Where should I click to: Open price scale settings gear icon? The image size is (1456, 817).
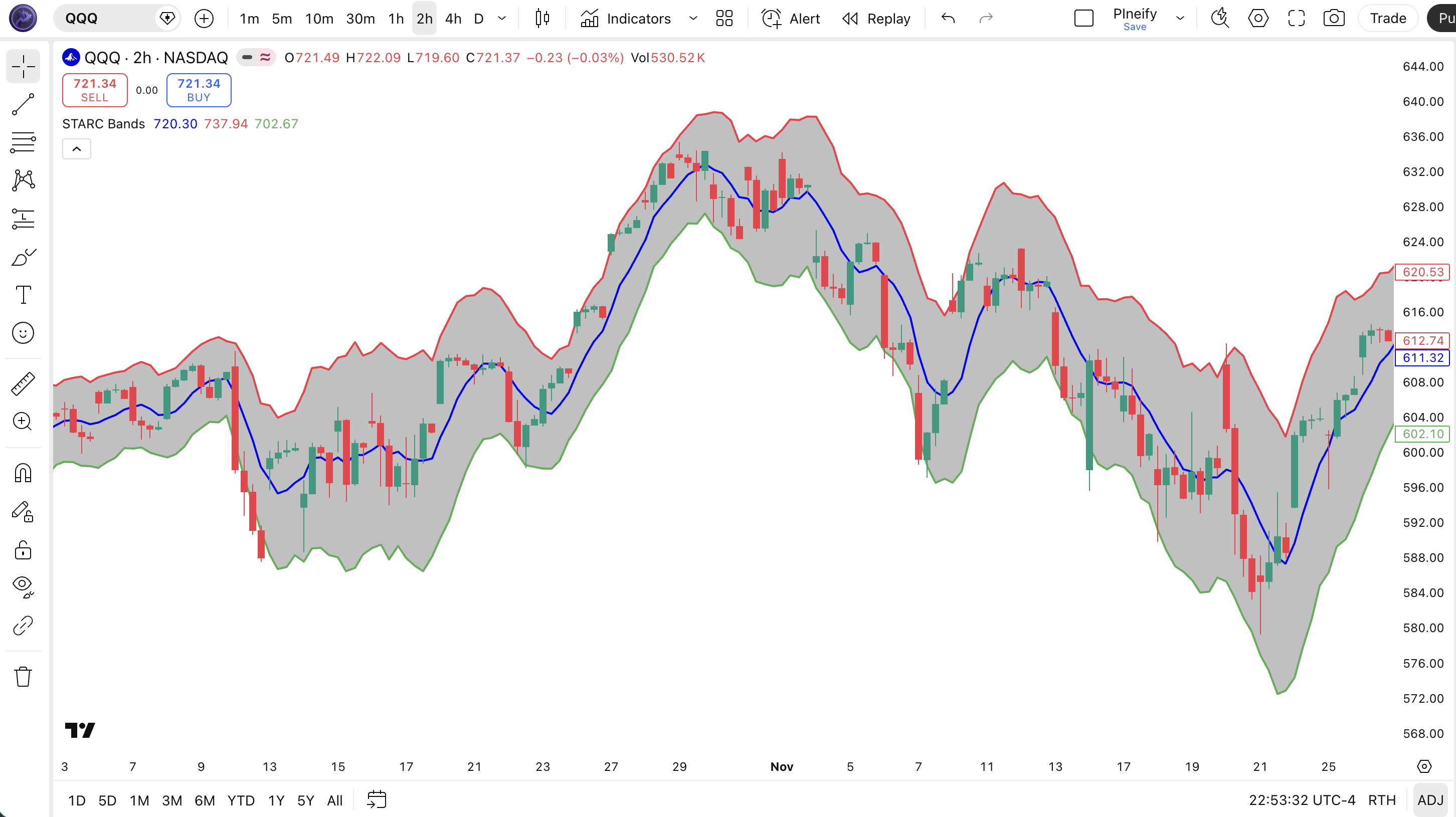[x=1424, y=766]
